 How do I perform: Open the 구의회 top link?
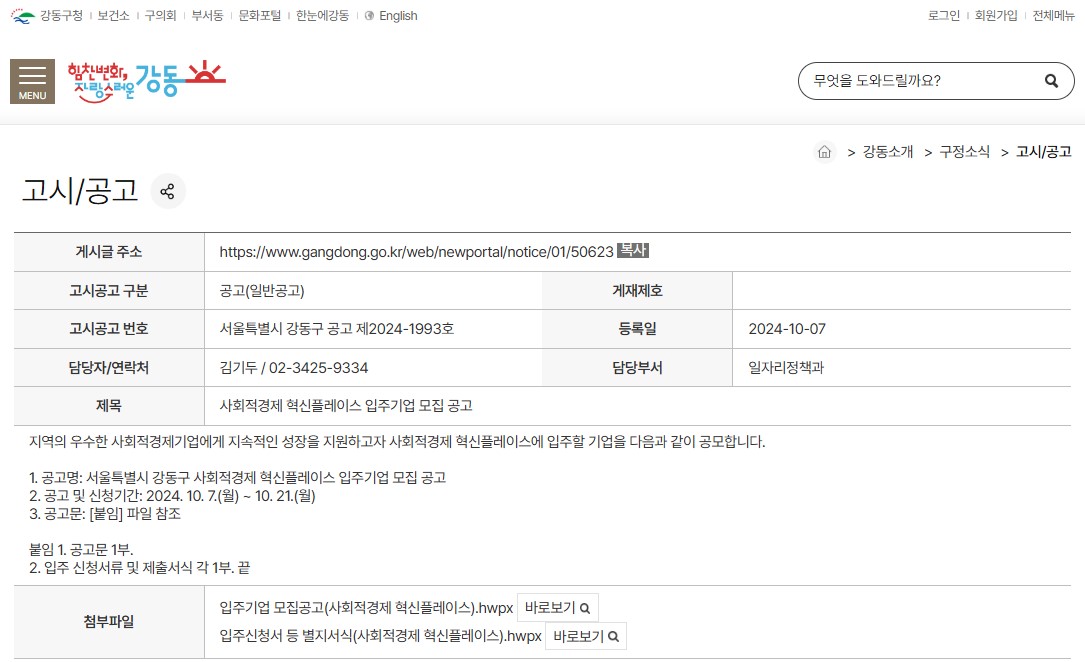click(x=160, y=16)
